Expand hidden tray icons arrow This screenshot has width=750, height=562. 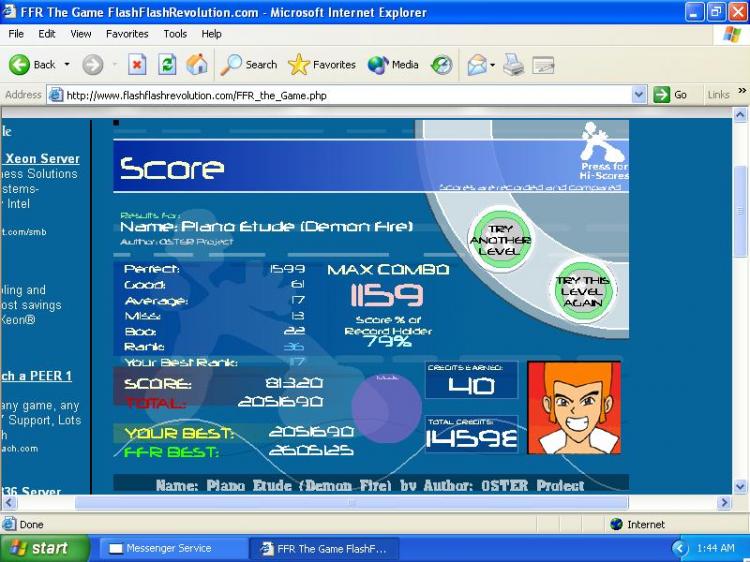pyautogui.click(x=678, y=548)
